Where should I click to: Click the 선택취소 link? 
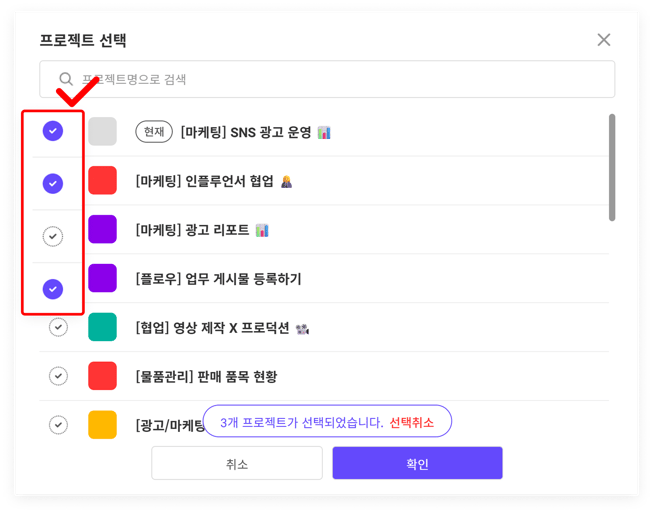(412, 423)
